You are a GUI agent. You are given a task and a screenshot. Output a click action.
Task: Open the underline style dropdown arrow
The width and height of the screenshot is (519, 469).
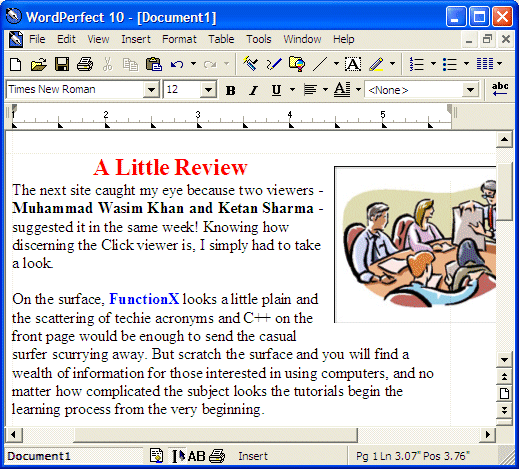292,89
